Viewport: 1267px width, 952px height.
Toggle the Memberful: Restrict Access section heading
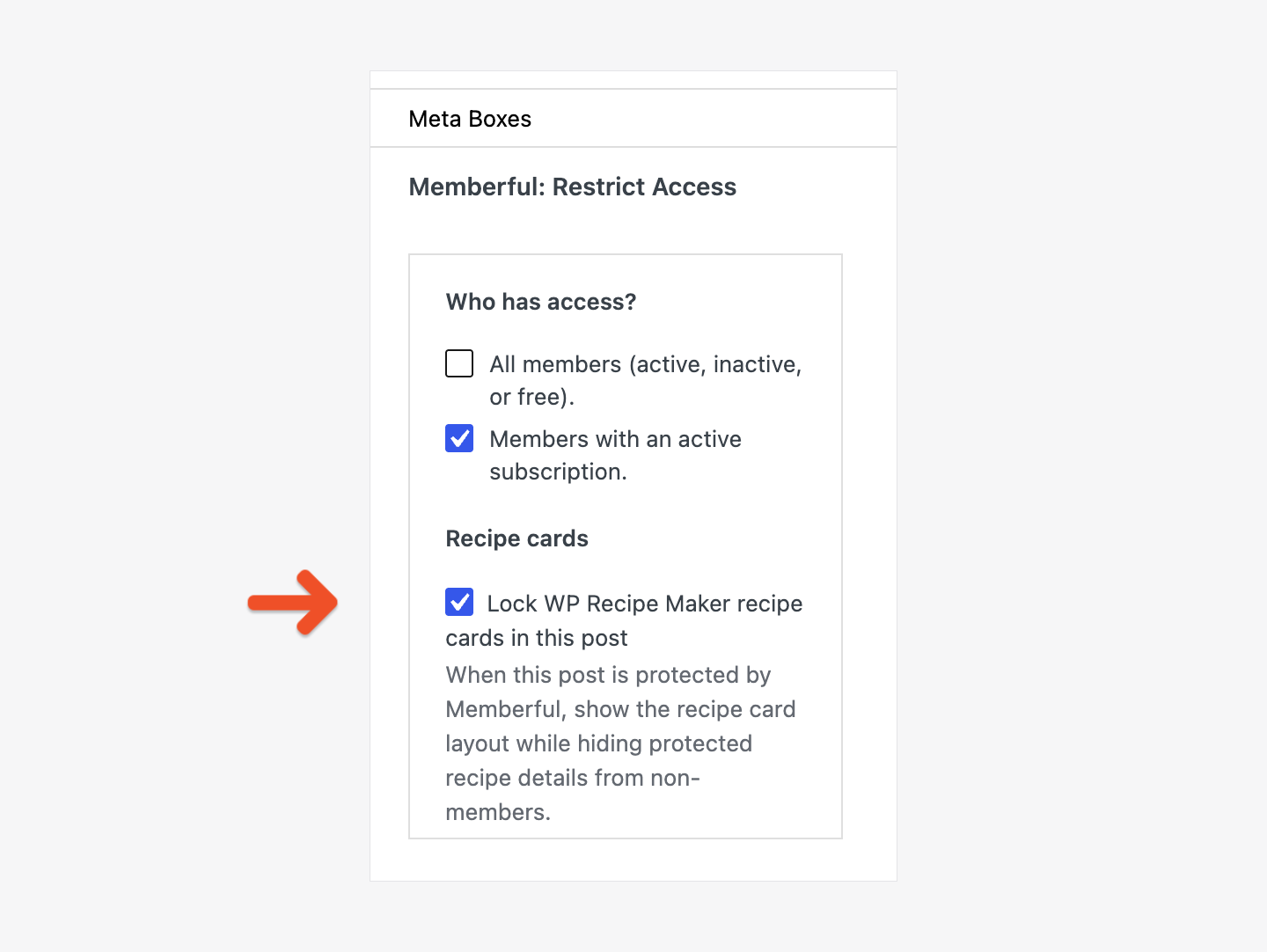tap(573, 187)
